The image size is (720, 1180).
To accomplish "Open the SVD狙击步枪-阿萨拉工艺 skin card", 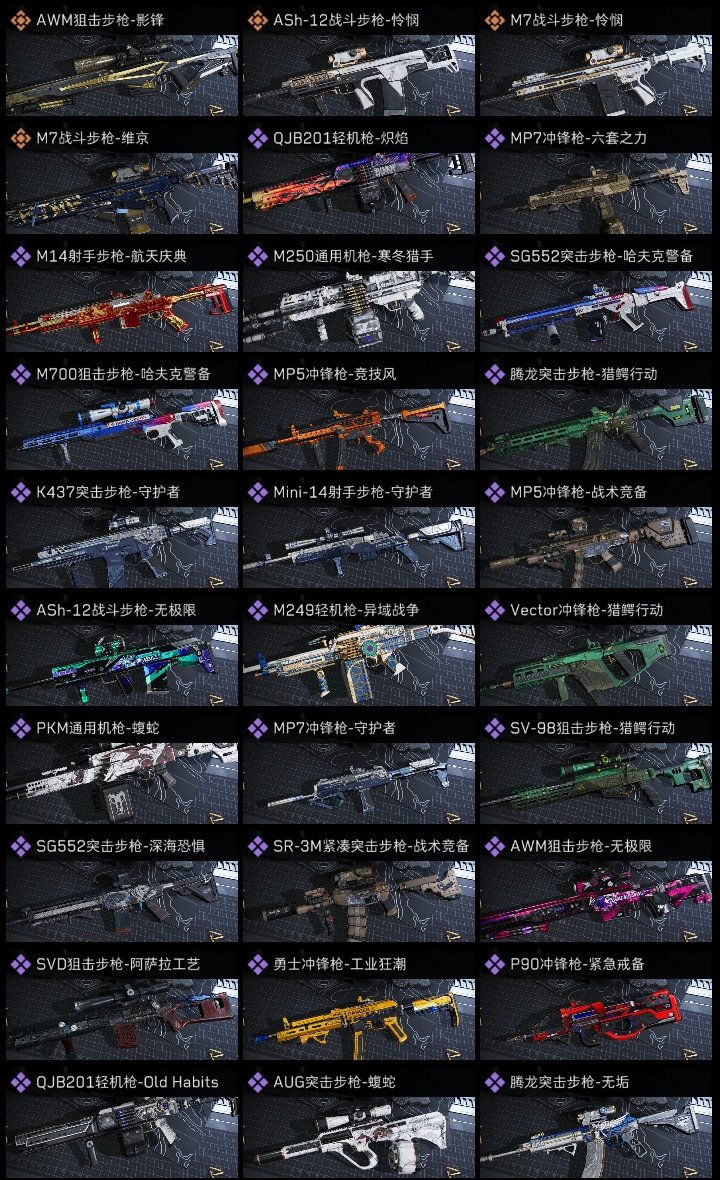I will coord(122,1006).
